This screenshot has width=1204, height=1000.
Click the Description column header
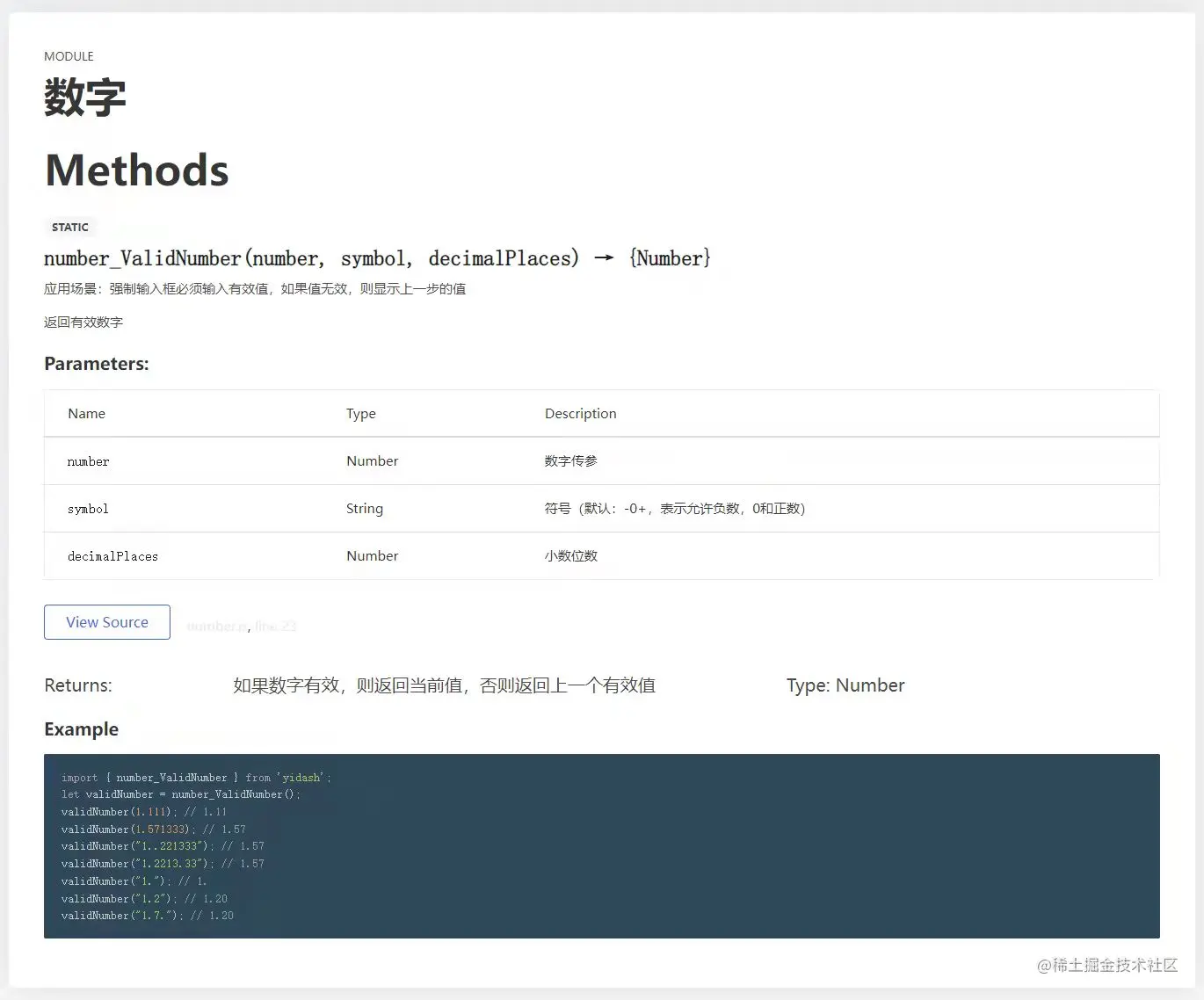click(x=580, y=414)
